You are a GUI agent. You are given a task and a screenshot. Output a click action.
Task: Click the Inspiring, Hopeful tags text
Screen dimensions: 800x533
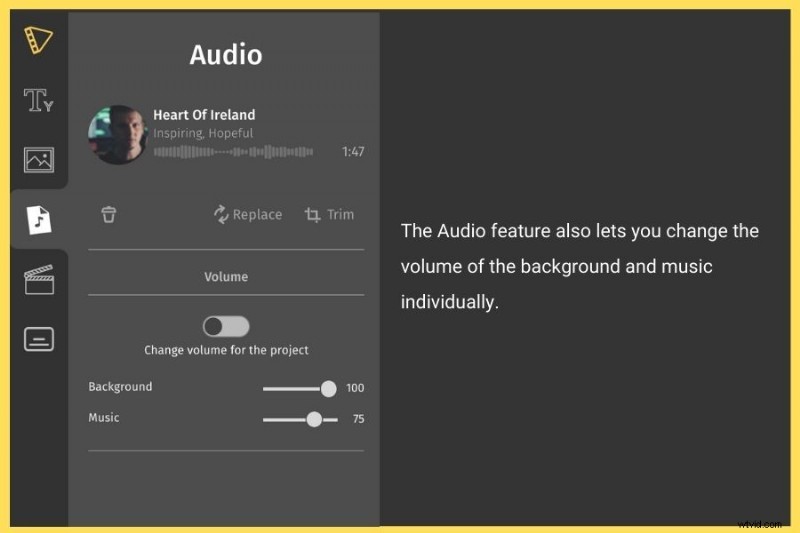[203, 133]
